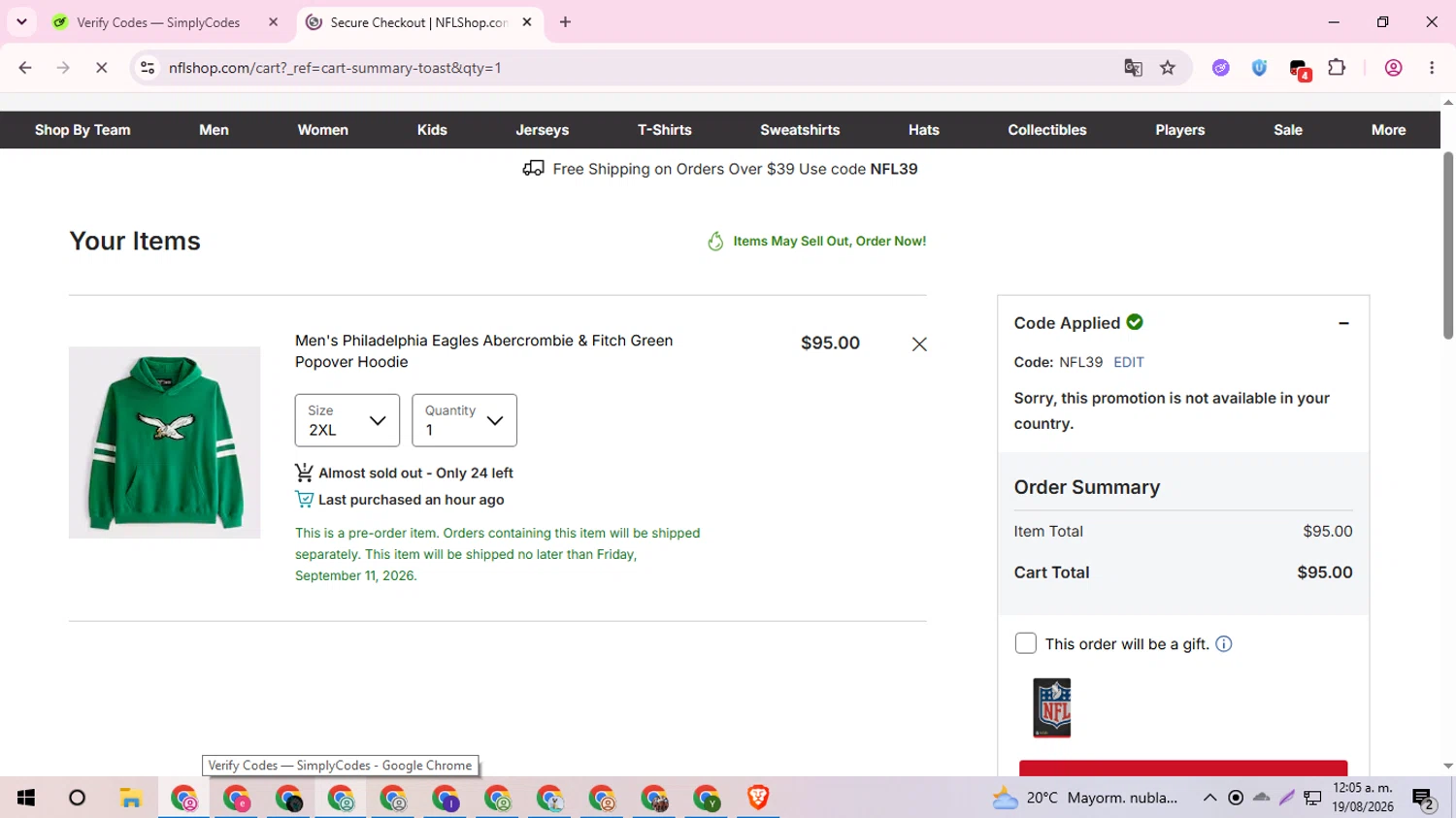Click the green hoodie product image
1456x818 pixels.
tap(165, 442)
